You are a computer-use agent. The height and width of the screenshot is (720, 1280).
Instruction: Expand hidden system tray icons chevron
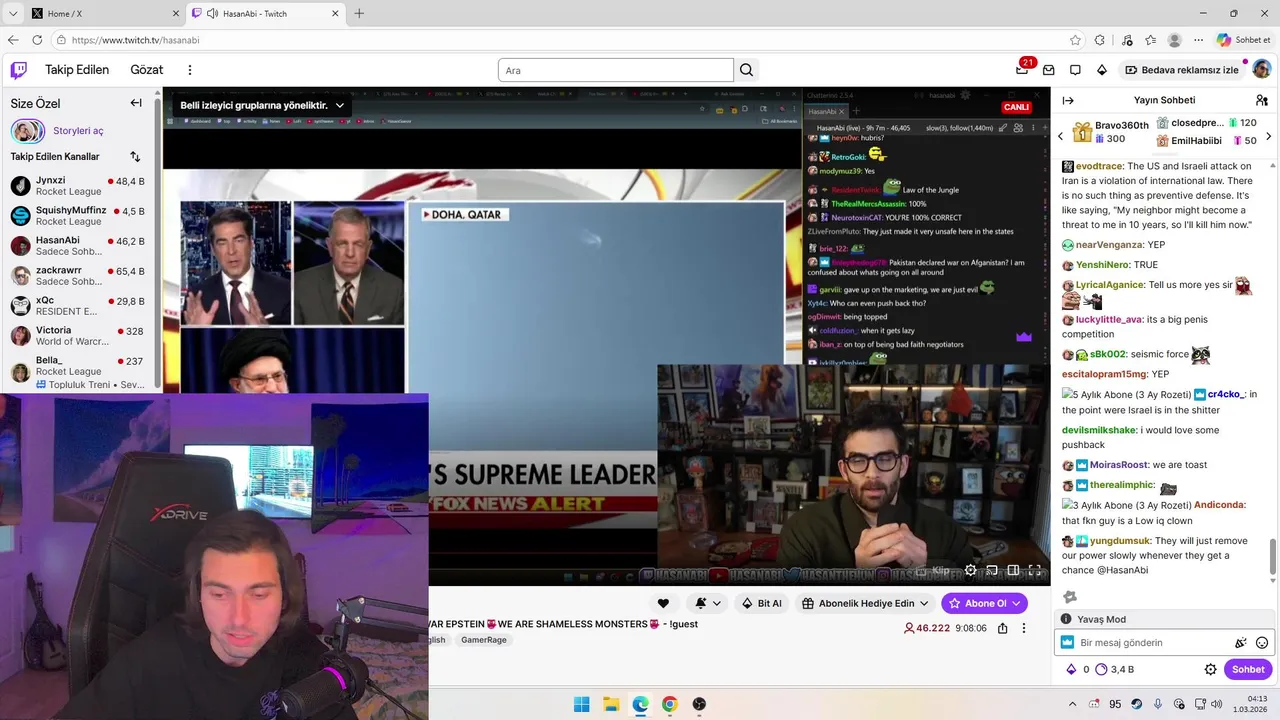pos(1073,704)
